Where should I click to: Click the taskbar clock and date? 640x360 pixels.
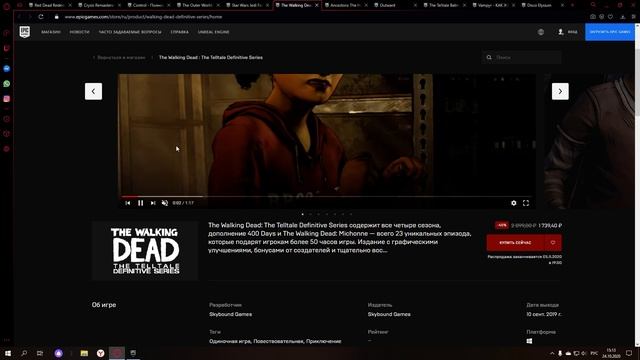[611, 353]
